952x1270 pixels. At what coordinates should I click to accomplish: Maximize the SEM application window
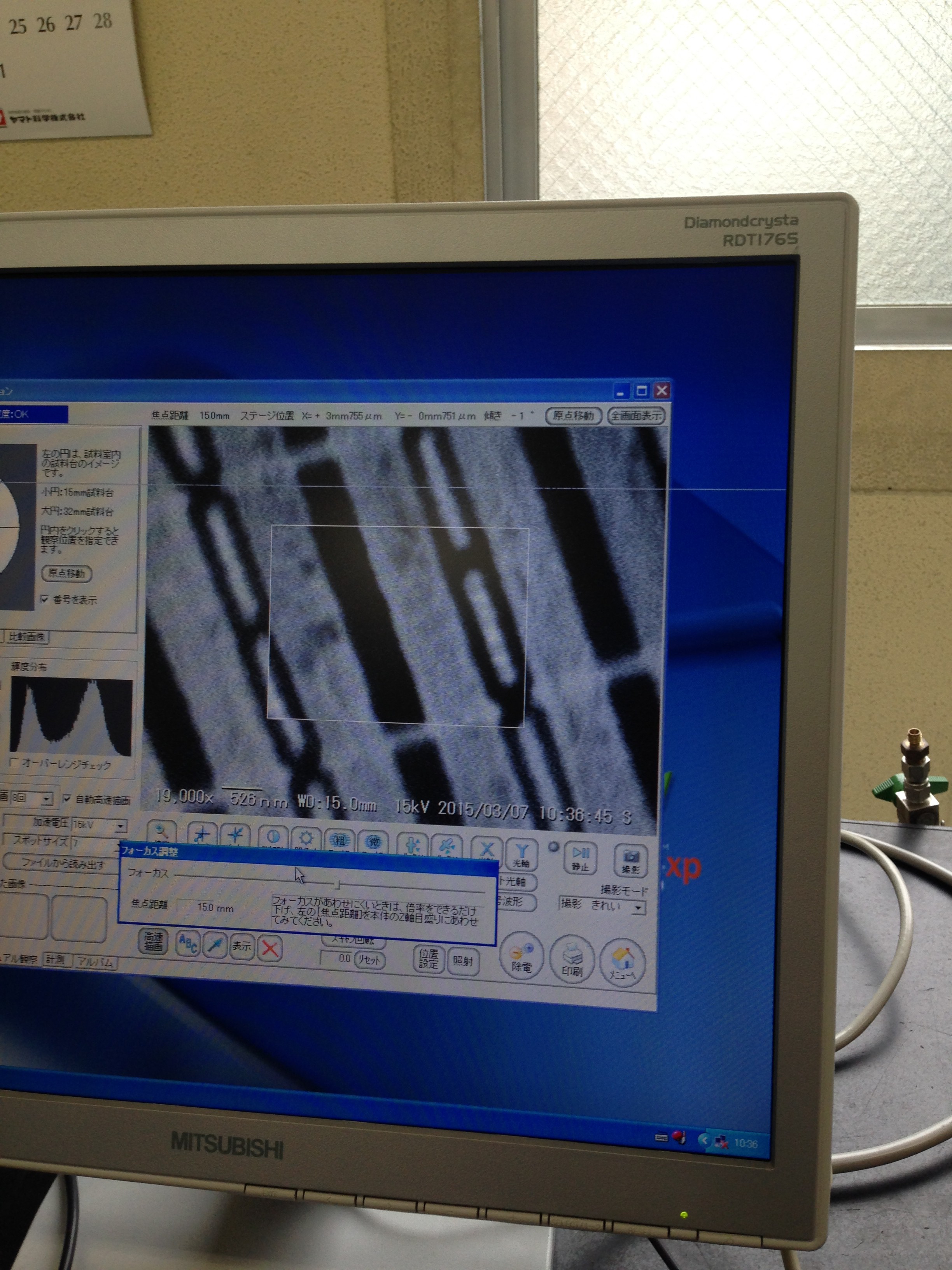point(642,391)
